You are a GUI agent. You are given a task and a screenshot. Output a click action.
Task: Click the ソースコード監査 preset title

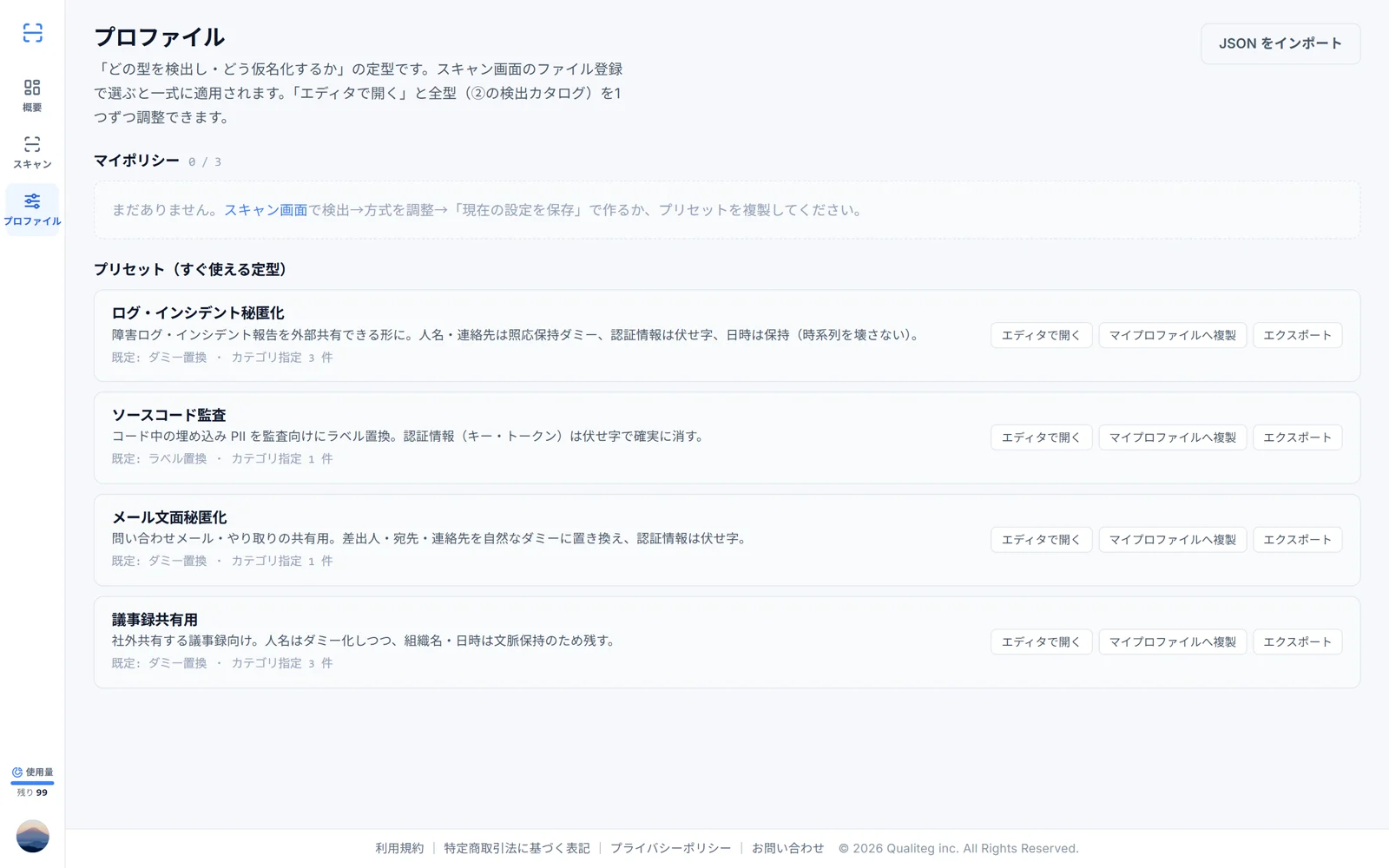(x=168, y=415)
